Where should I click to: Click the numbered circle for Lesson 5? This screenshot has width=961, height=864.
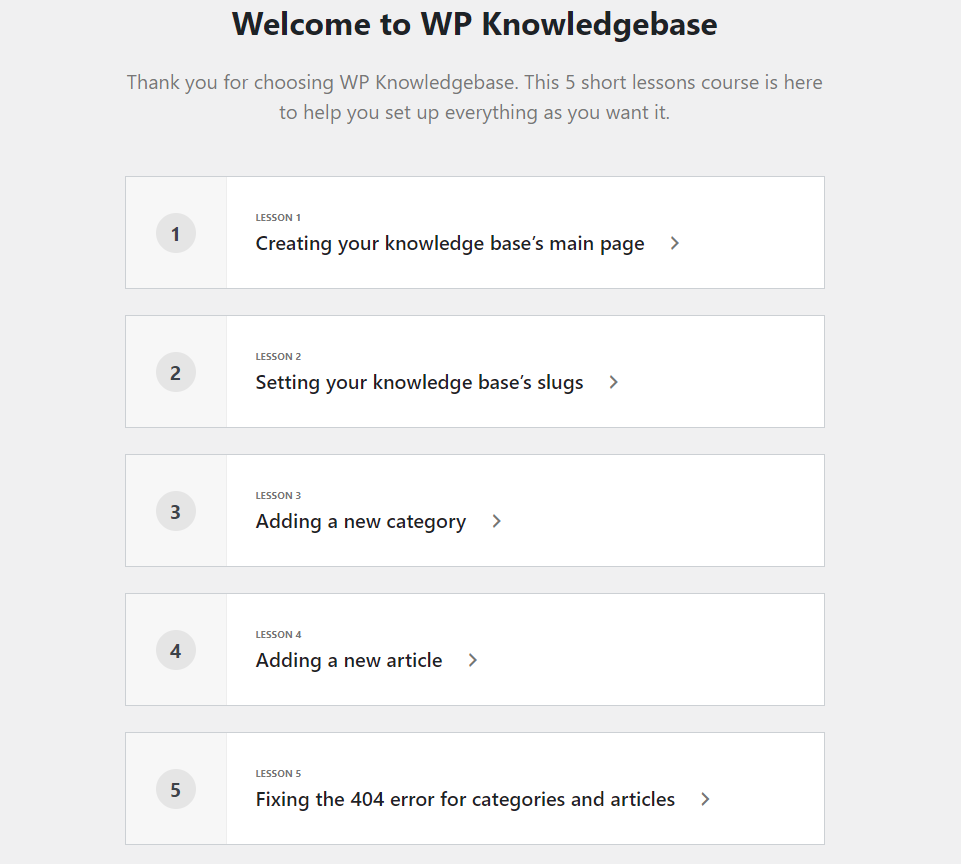[x=176, y=789]
